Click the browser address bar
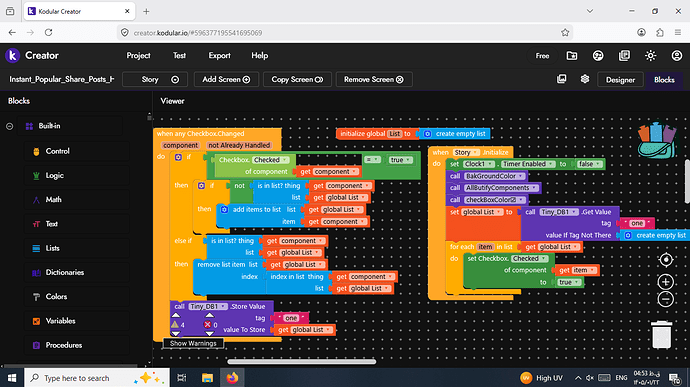Image resolution: width=690 pixels, height=387 pixels. 345,33
